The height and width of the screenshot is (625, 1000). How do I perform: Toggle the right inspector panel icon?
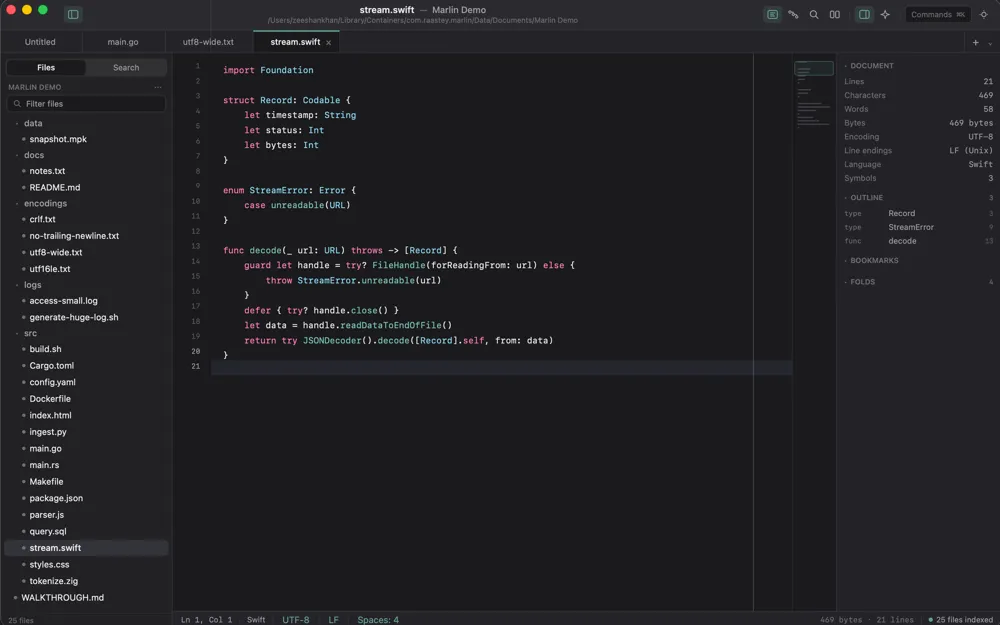864,14
